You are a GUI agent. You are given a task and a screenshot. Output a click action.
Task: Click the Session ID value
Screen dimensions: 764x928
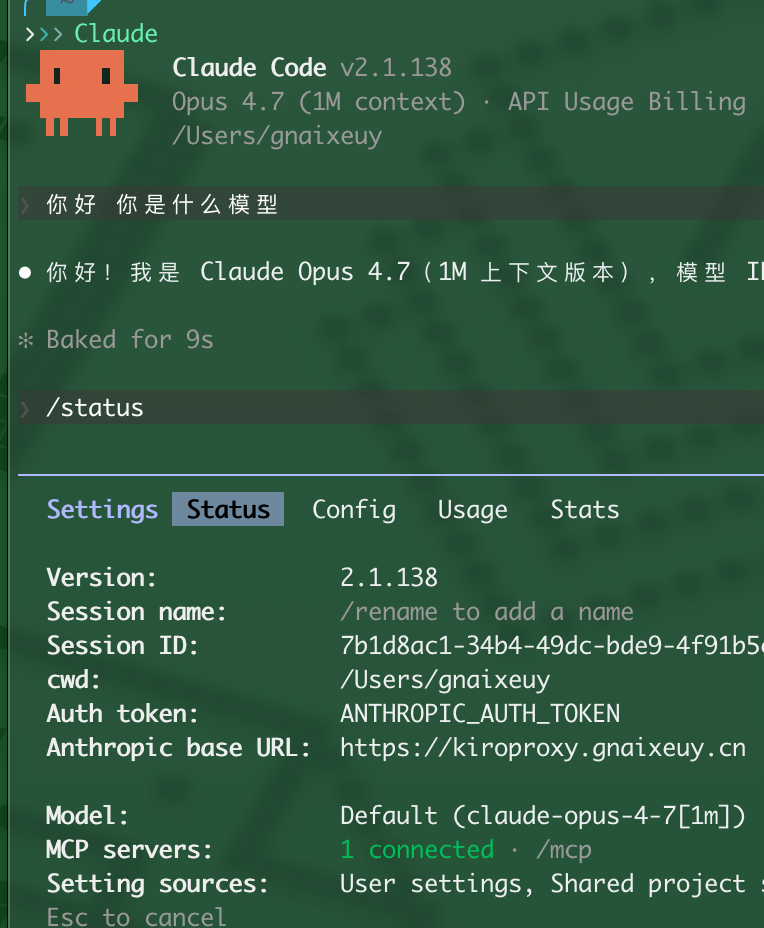click(552, 646)
